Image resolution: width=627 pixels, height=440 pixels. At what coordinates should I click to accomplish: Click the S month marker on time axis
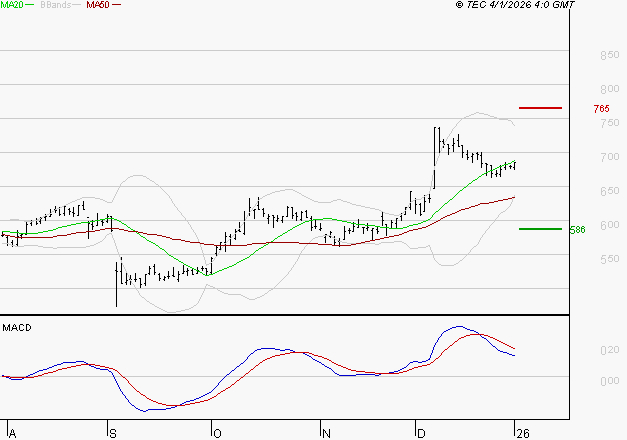click(x=113, y=434)
